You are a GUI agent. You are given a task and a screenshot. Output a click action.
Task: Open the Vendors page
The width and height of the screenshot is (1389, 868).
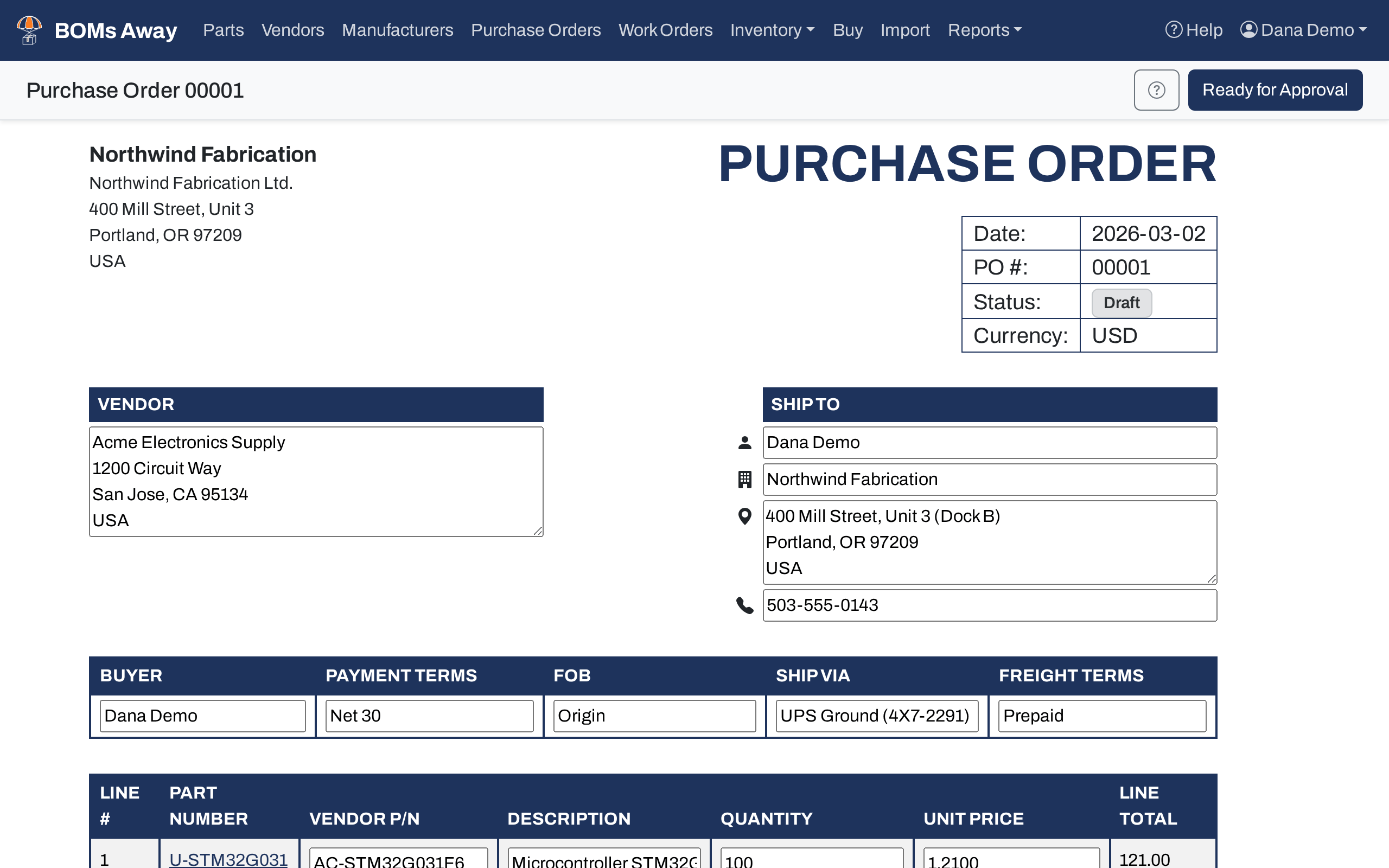[293, 30]
